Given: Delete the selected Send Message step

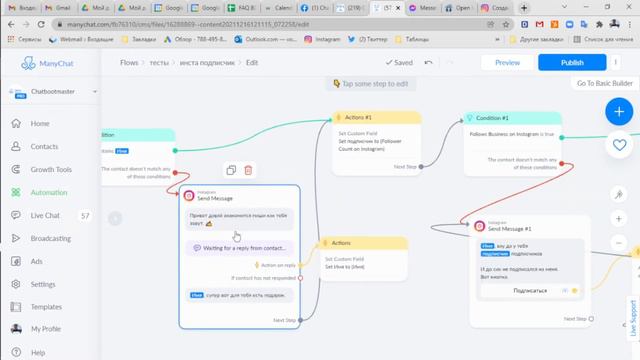Looking at the screenshot, I should pos(248,170).
